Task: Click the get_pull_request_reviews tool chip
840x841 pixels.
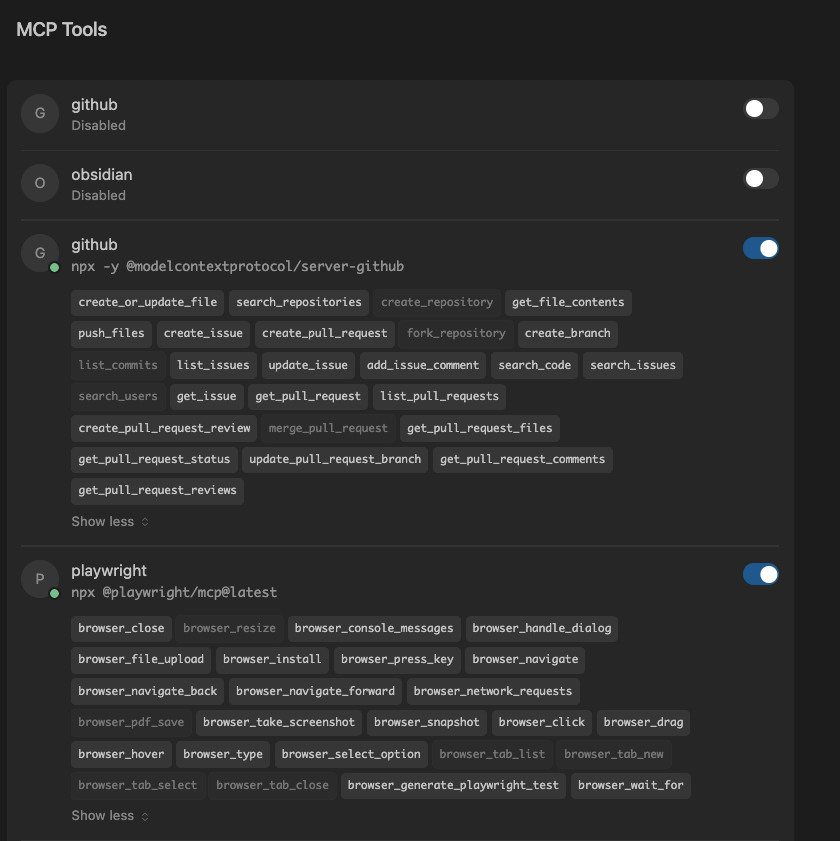Action: coord(157,490)
